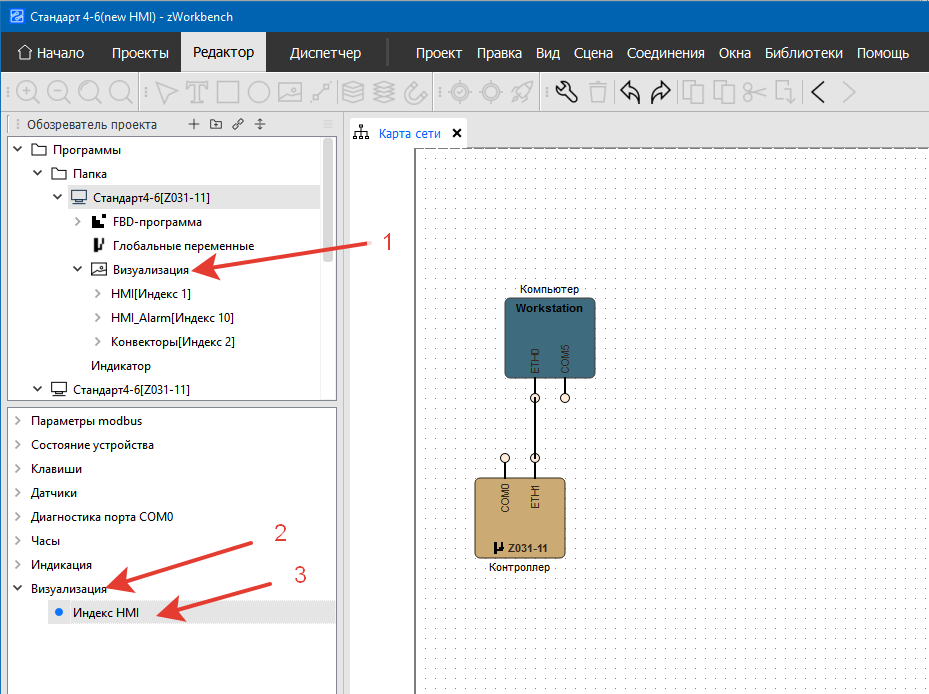Select the Workstation computer node
929x694 pixels.
click(x=549, y=337)
